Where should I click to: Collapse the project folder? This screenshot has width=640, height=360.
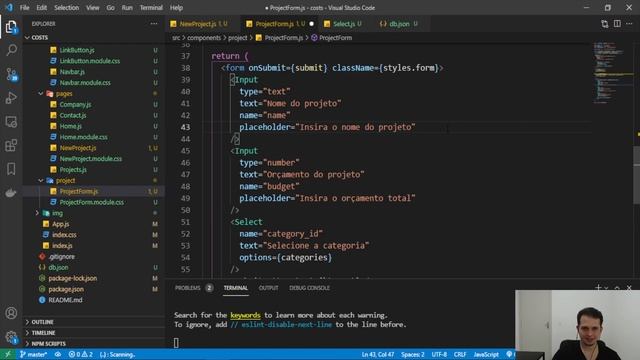[x=41, y=180]
